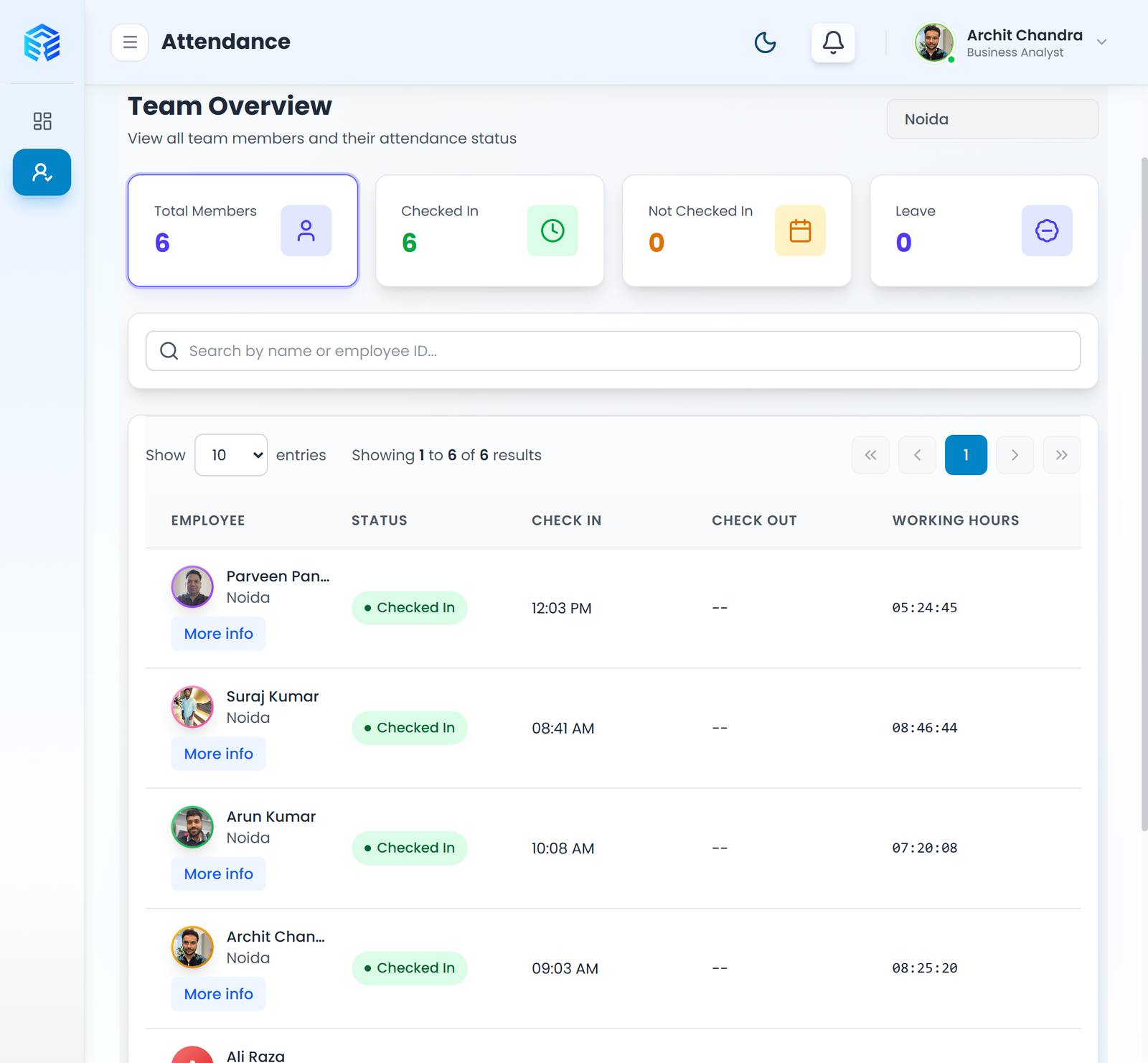
Task: Click Checked In badge for Parveen Pan...
Action: coord(410,608)
